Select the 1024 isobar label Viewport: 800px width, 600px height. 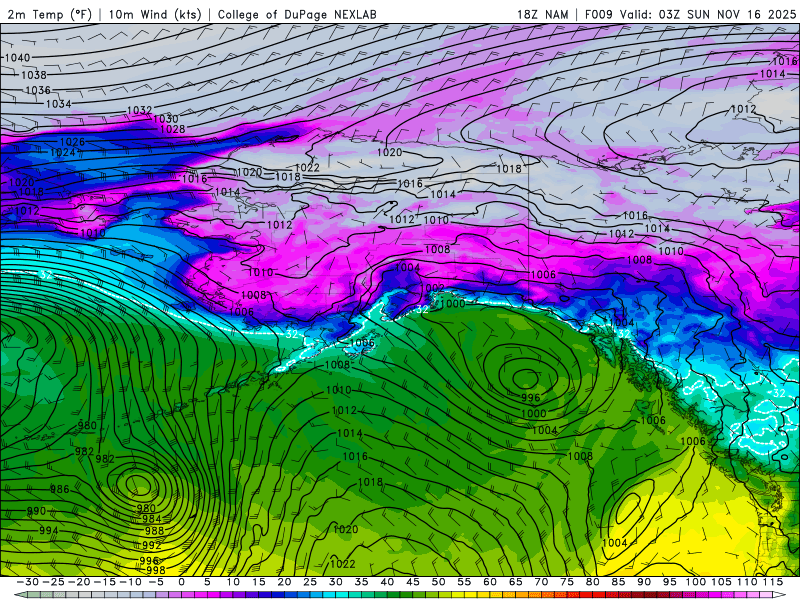[63, 153]
